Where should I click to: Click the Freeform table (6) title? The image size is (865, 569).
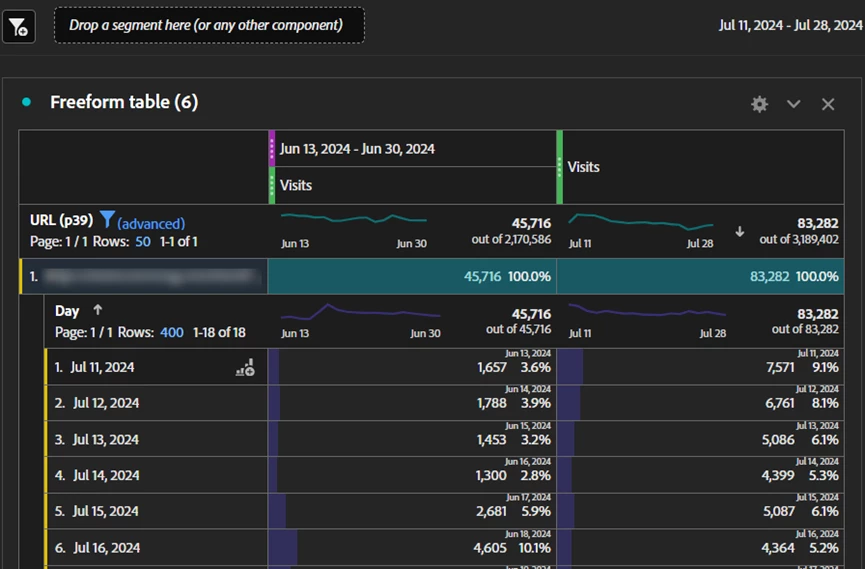[x=124, y=102]
